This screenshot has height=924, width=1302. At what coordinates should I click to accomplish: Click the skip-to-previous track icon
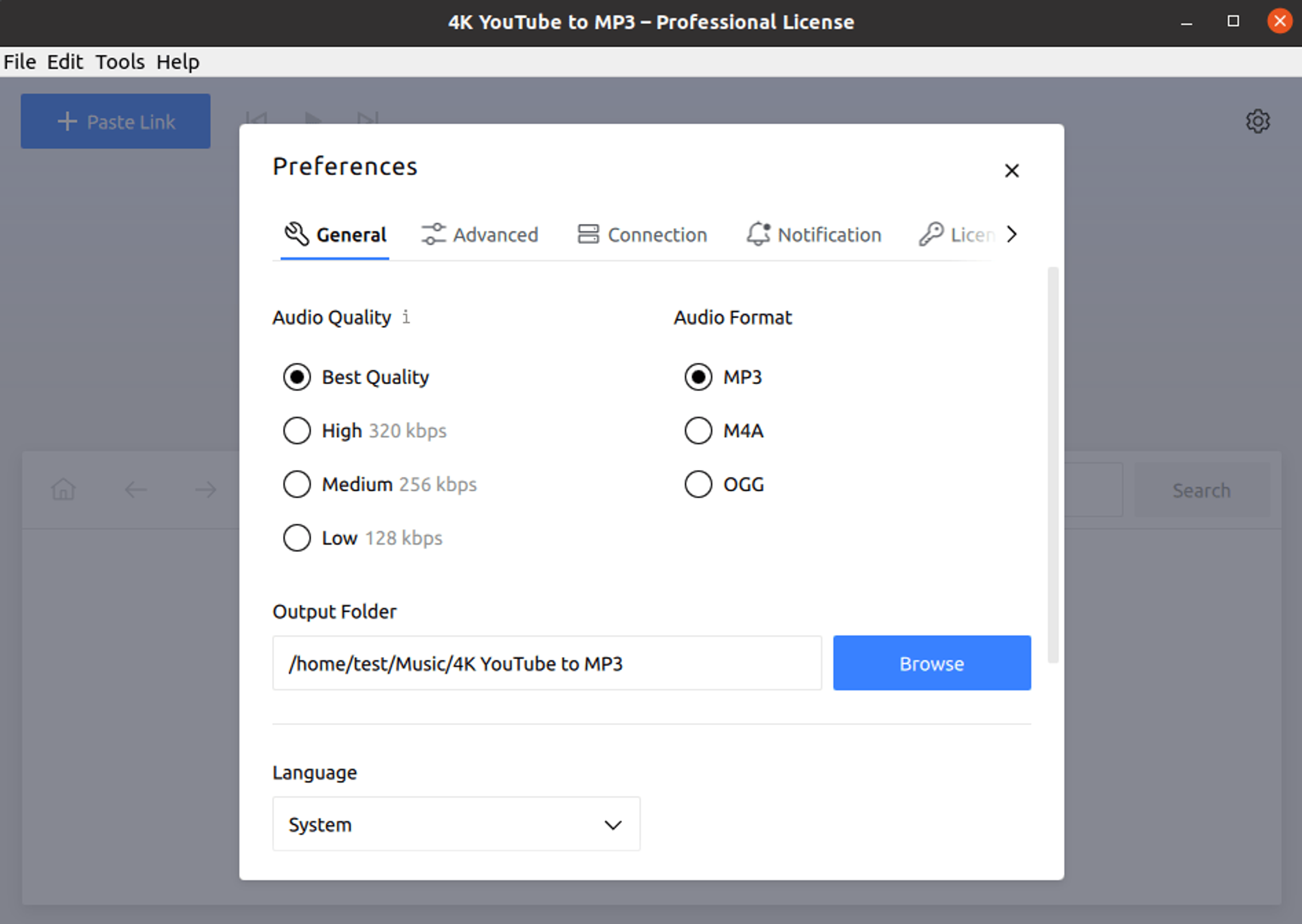coord(257,118)
